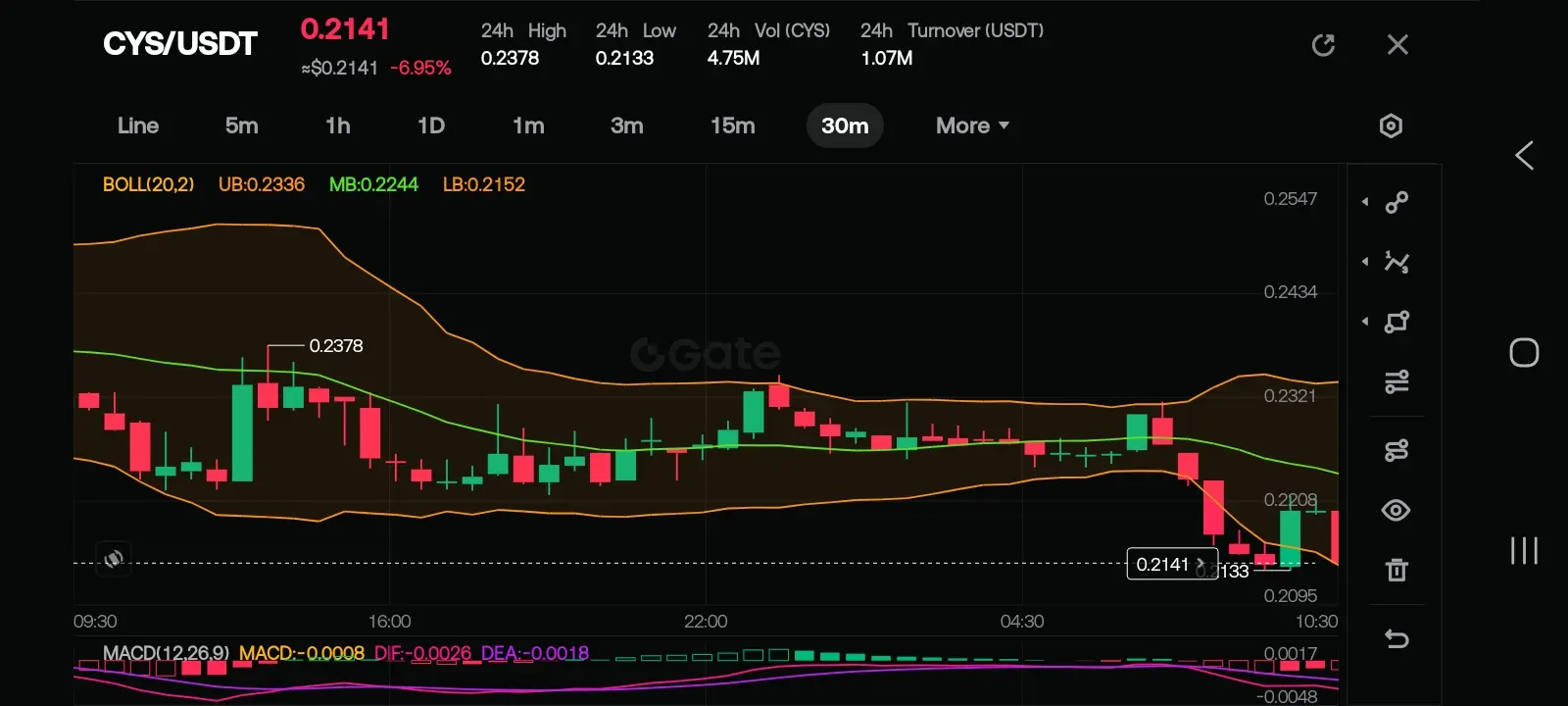The height and width of the screenshot is (706, 1568).
Task: Click the CYS/USDT pair title
Action: click(x=180, y=44)
